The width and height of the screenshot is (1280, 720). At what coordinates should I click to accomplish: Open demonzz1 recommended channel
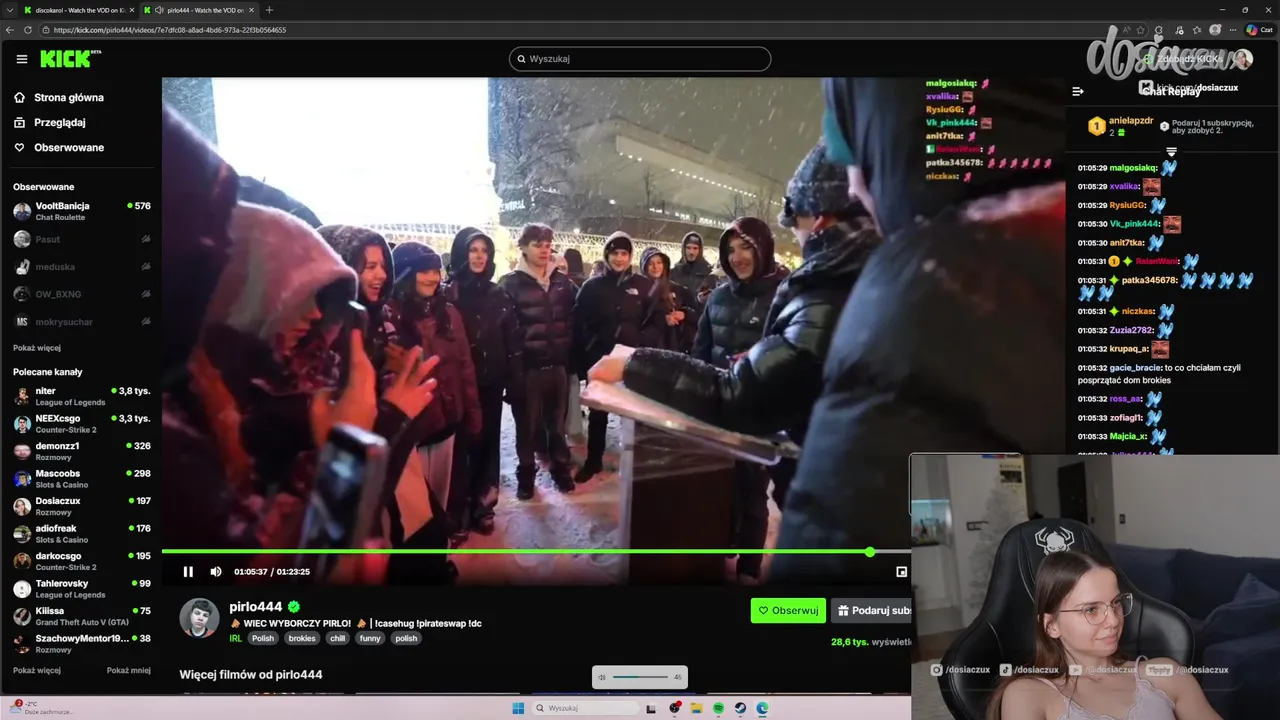click(x=81, y=451)
